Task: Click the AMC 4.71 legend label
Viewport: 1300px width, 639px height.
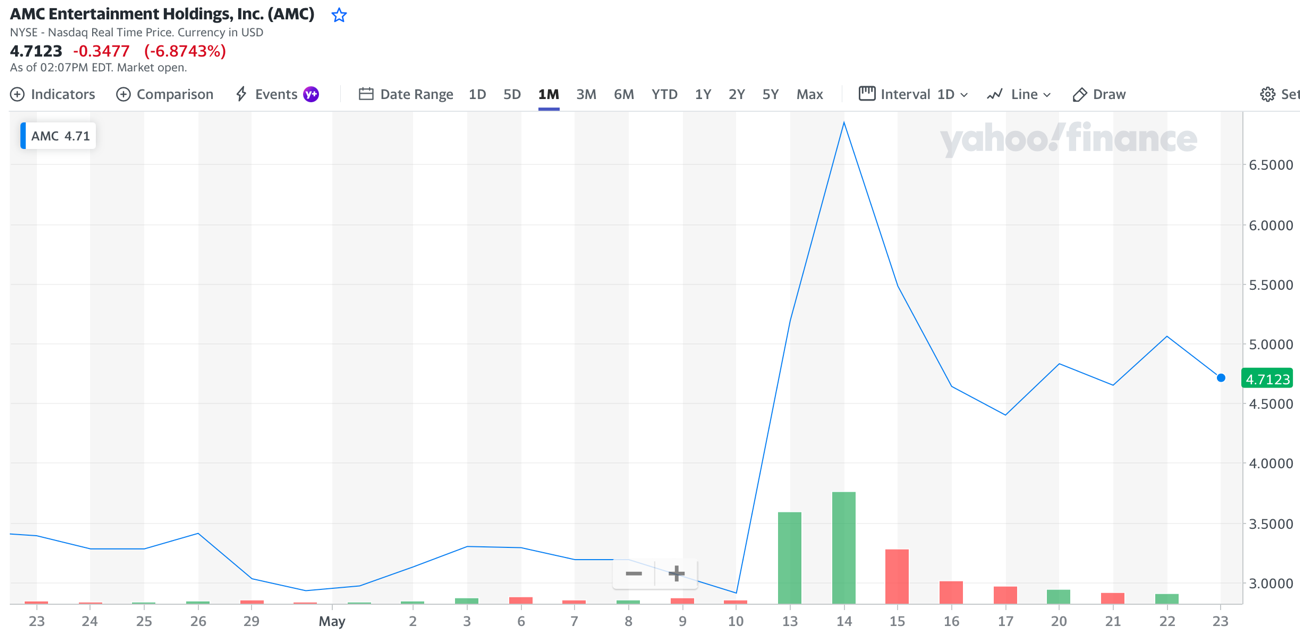Action: (59, 136)
